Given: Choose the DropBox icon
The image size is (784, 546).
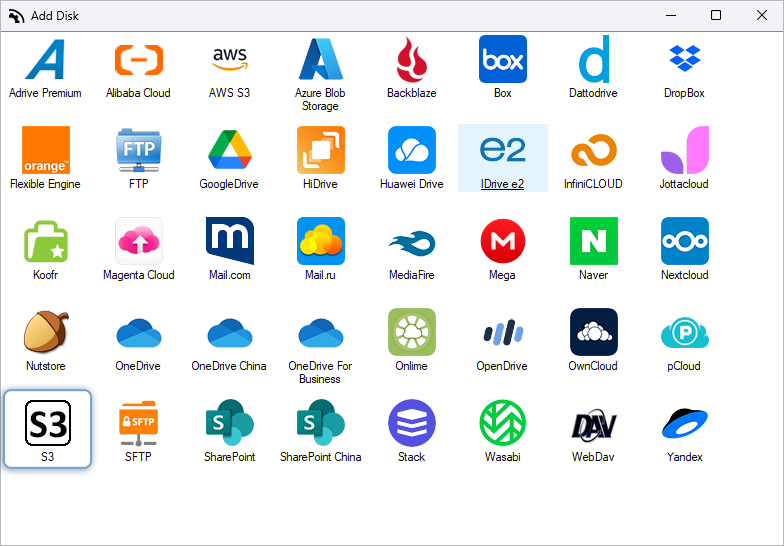Looking at the screenshot, I should click(684, 59).
